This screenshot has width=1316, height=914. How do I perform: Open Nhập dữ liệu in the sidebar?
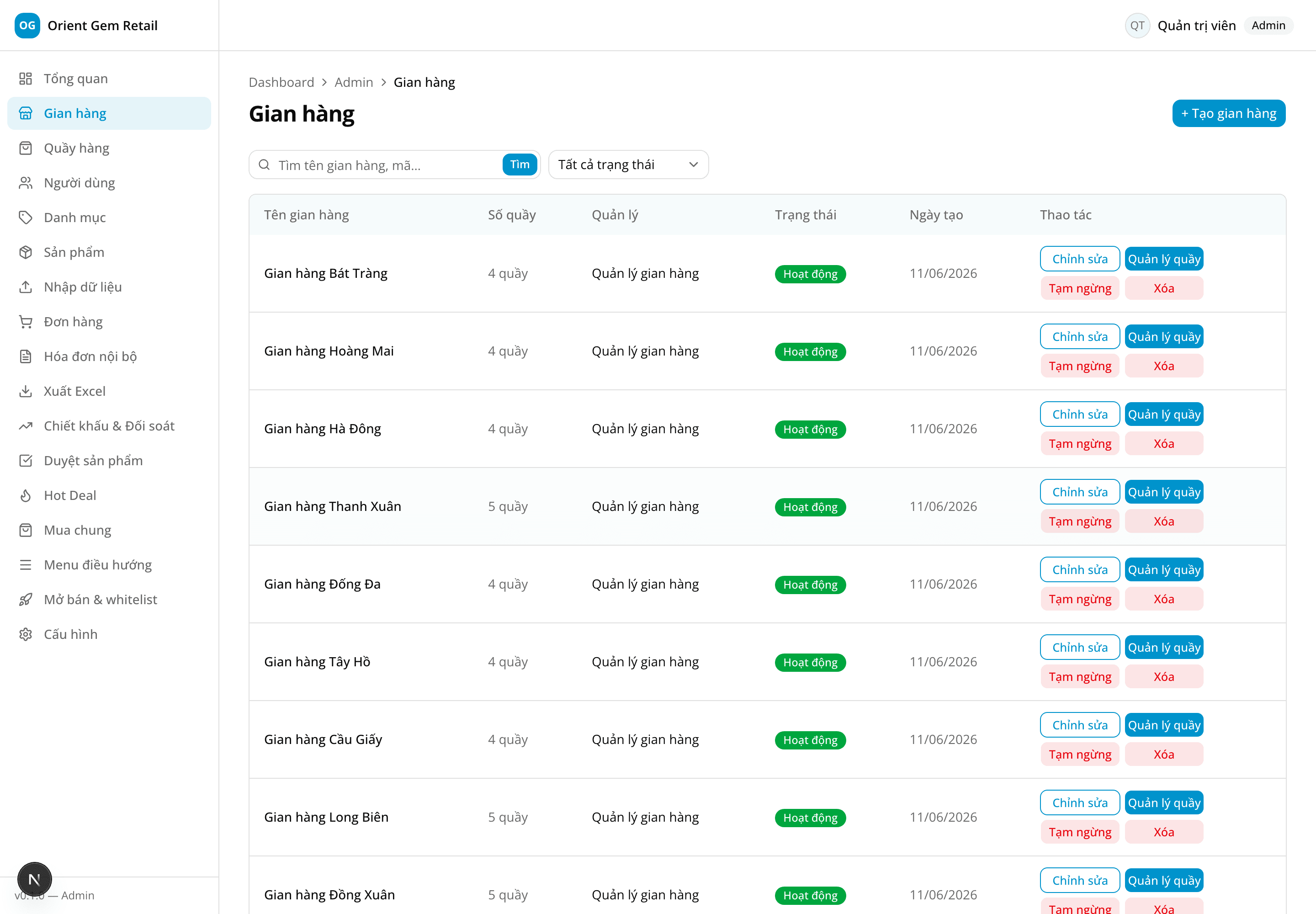(x=109, y=287)
